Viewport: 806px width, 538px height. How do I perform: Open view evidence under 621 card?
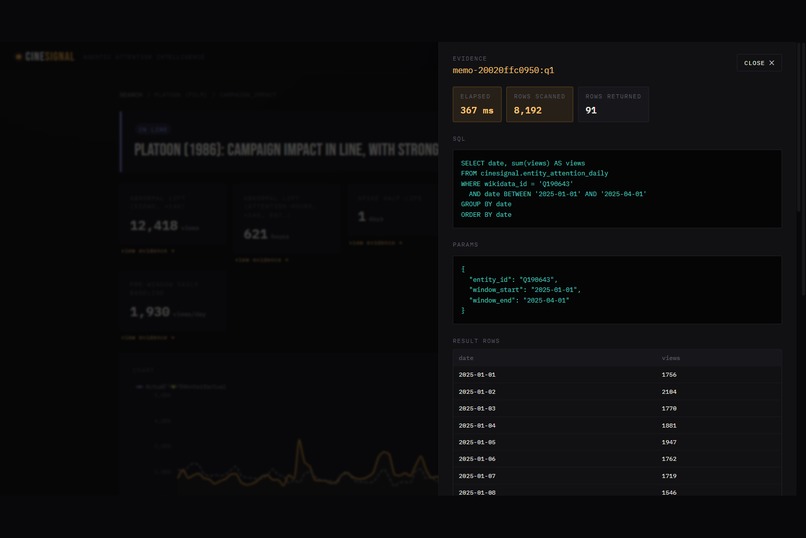tap(262, 260)
